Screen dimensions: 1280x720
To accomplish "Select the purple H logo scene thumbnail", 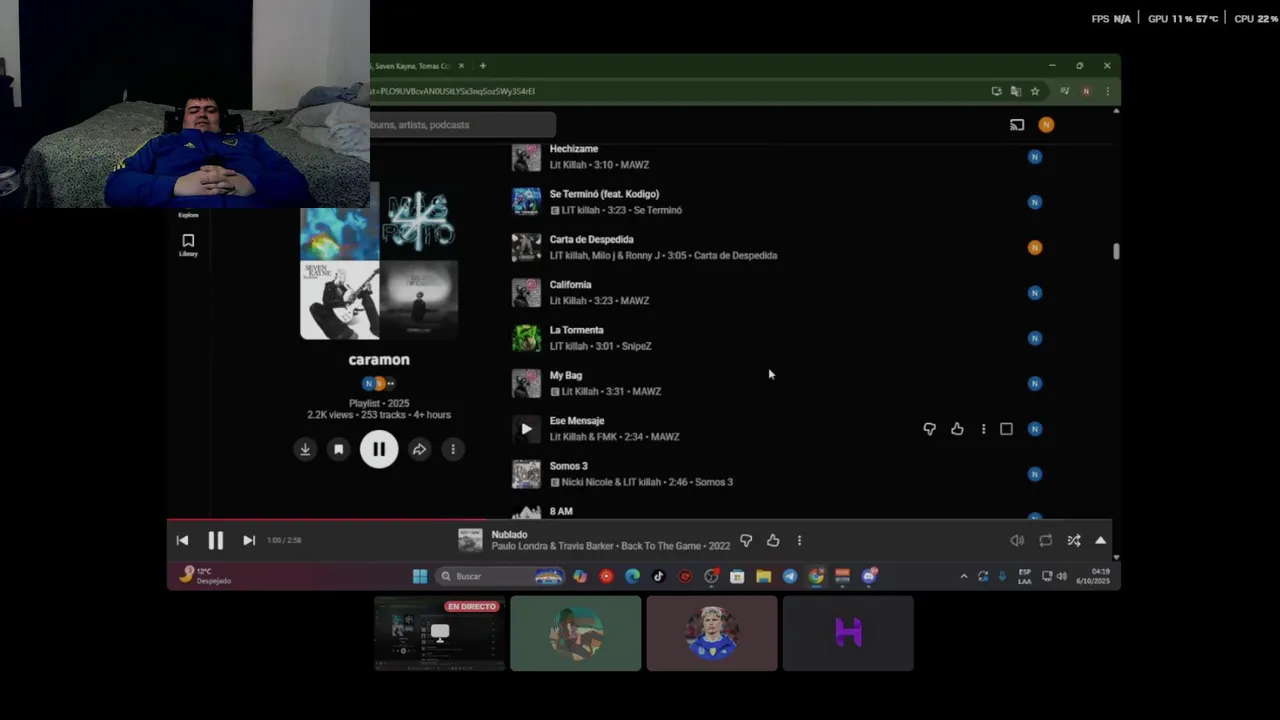I will pyautogui.click(x=848, y=633).
